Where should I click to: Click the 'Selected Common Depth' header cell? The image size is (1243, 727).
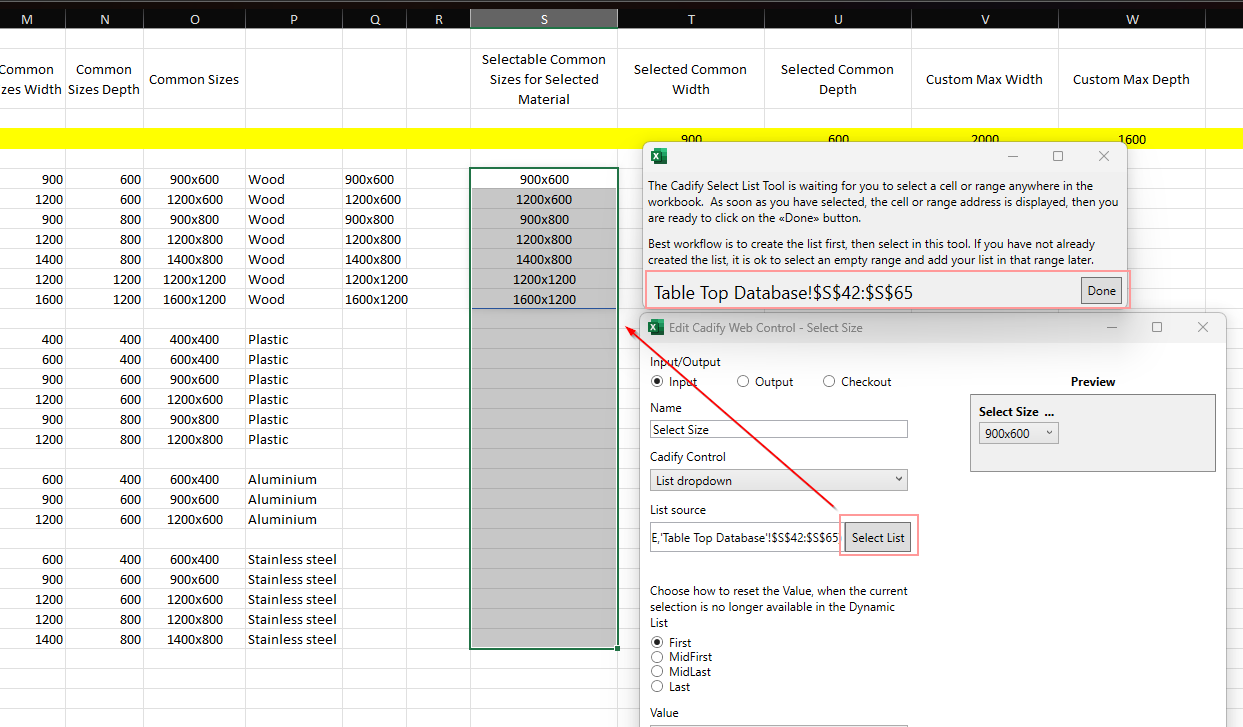click(838, 79)
